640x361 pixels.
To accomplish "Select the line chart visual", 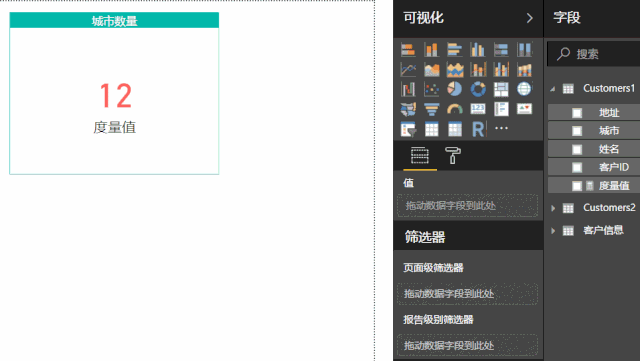I will pos(408,69).
